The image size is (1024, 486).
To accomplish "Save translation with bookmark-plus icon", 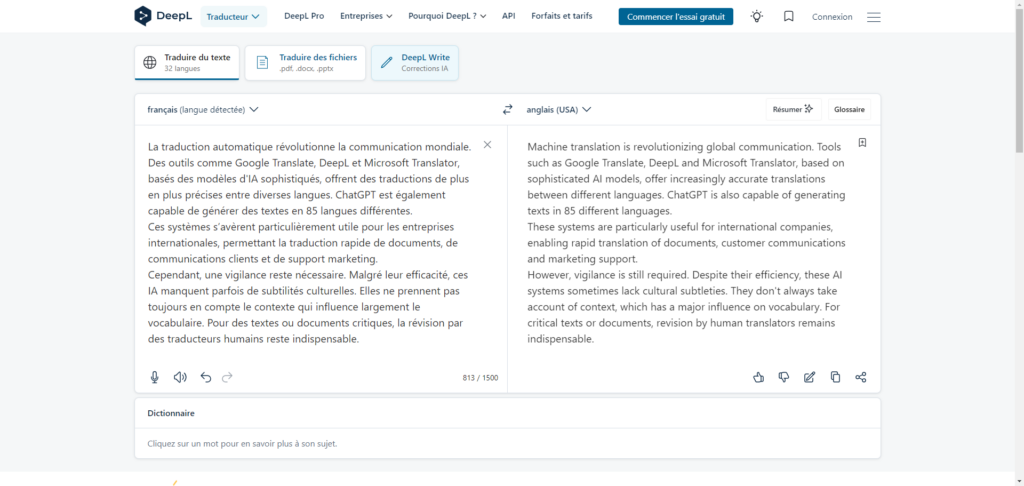I will pos(862,143).
